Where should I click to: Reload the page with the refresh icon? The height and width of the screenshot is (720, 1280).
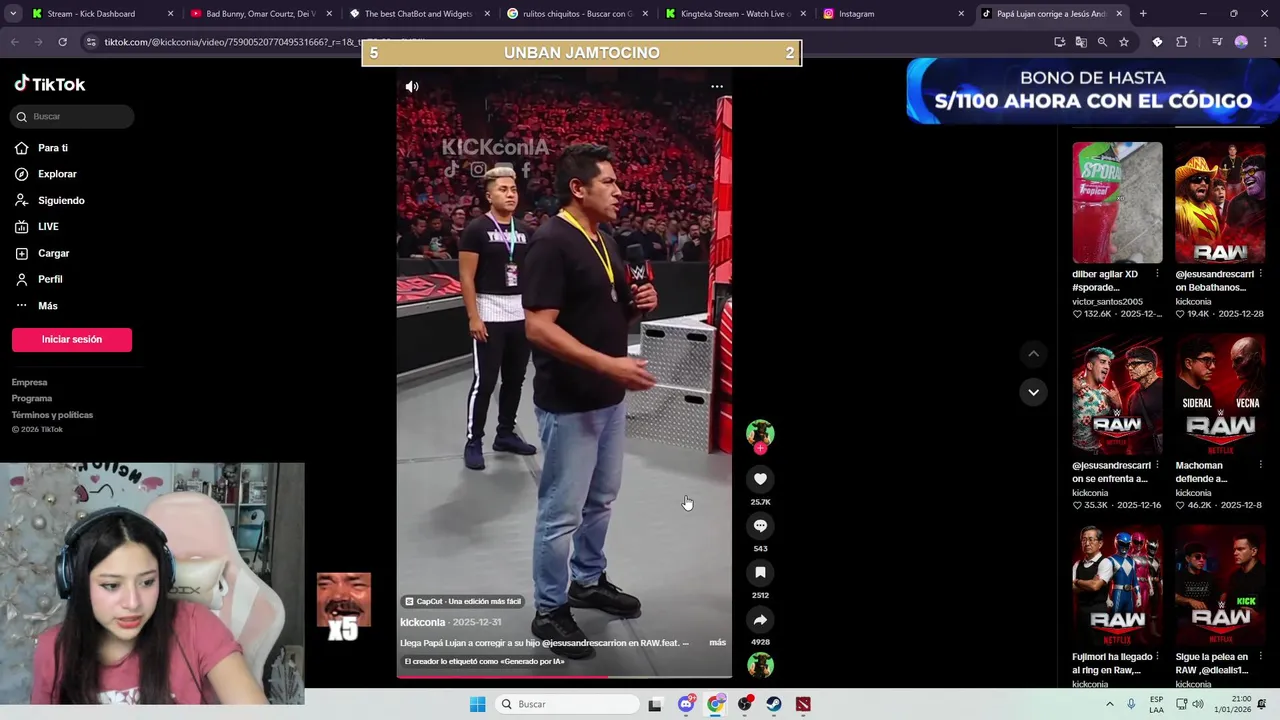[62, 42]
